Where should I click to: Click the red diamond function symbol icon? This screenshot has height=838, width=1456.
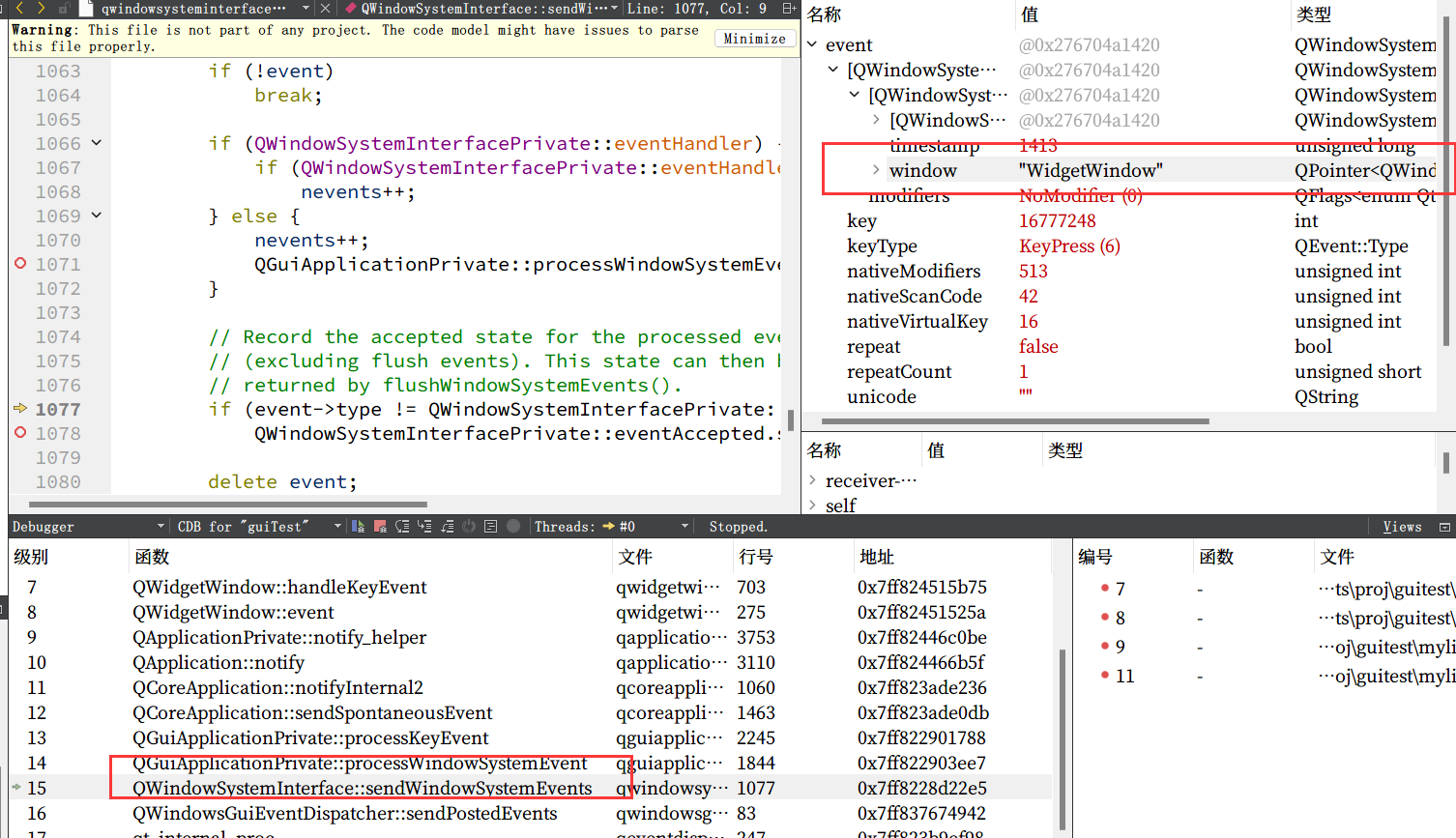[x=351, y=9]
